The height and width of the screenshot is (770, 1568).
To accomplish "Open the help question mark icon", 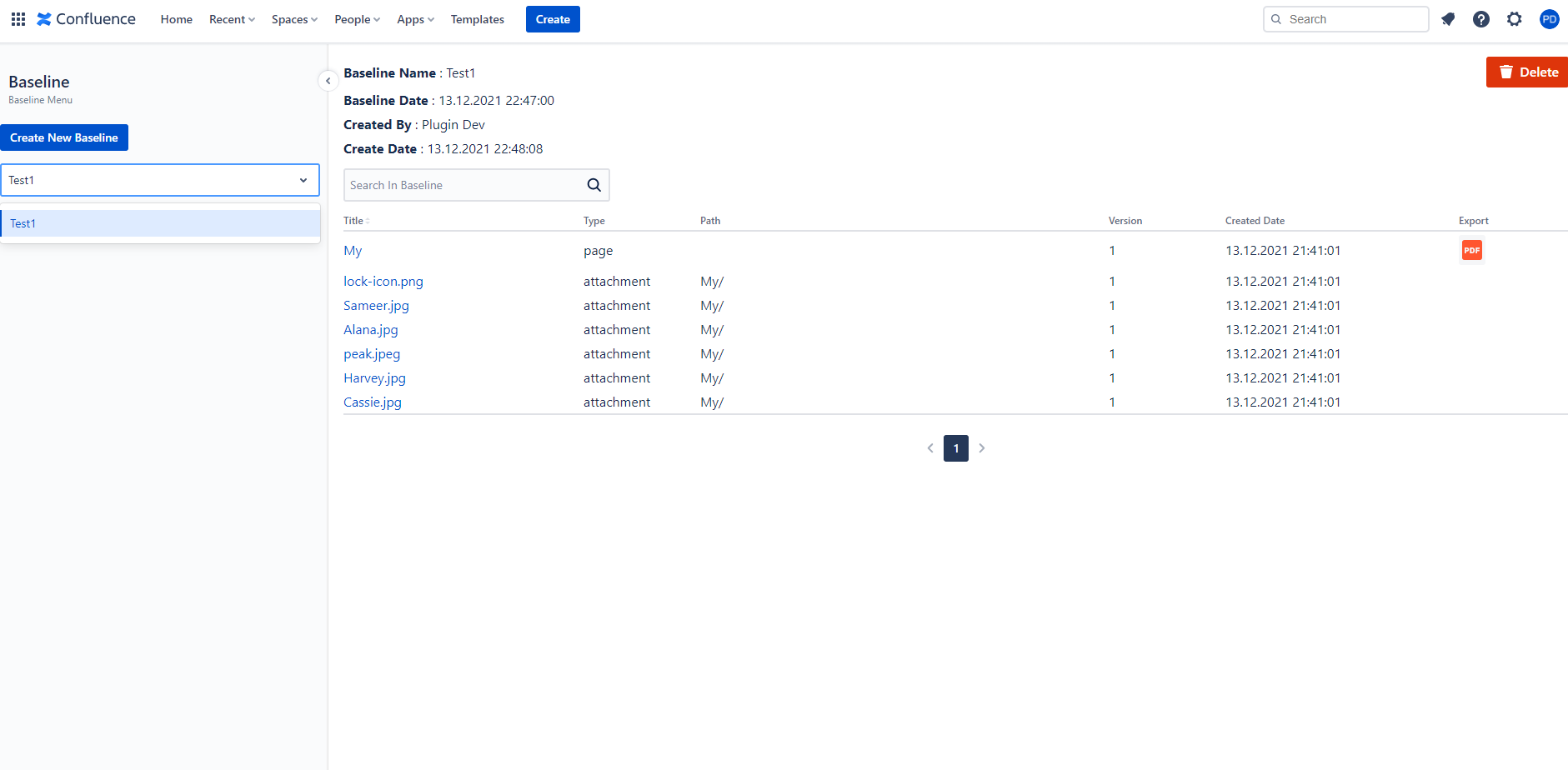I will coord(1481,19).
